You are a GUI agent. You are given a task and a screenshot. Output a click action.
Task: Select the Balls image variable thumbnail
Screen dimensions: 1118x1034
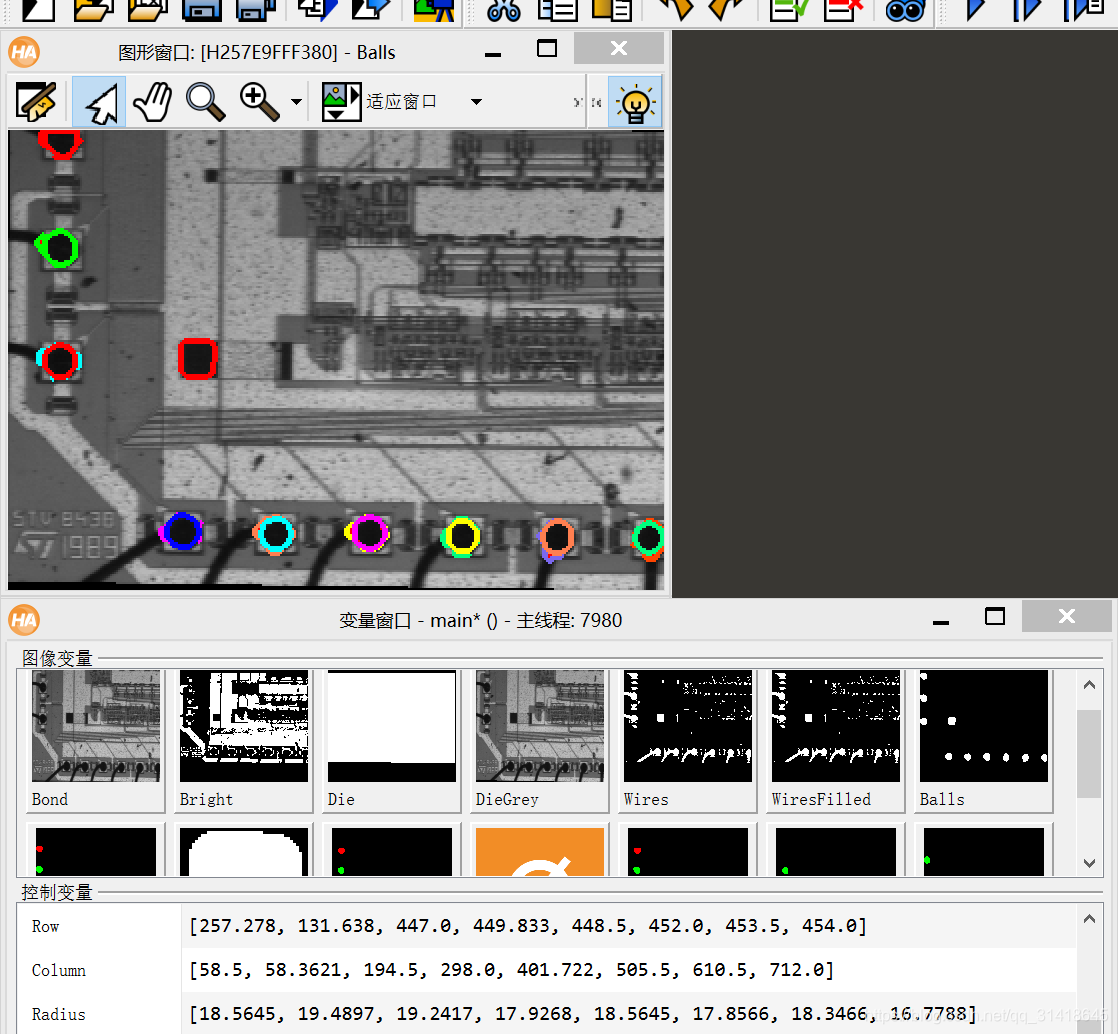pos(982,726)
